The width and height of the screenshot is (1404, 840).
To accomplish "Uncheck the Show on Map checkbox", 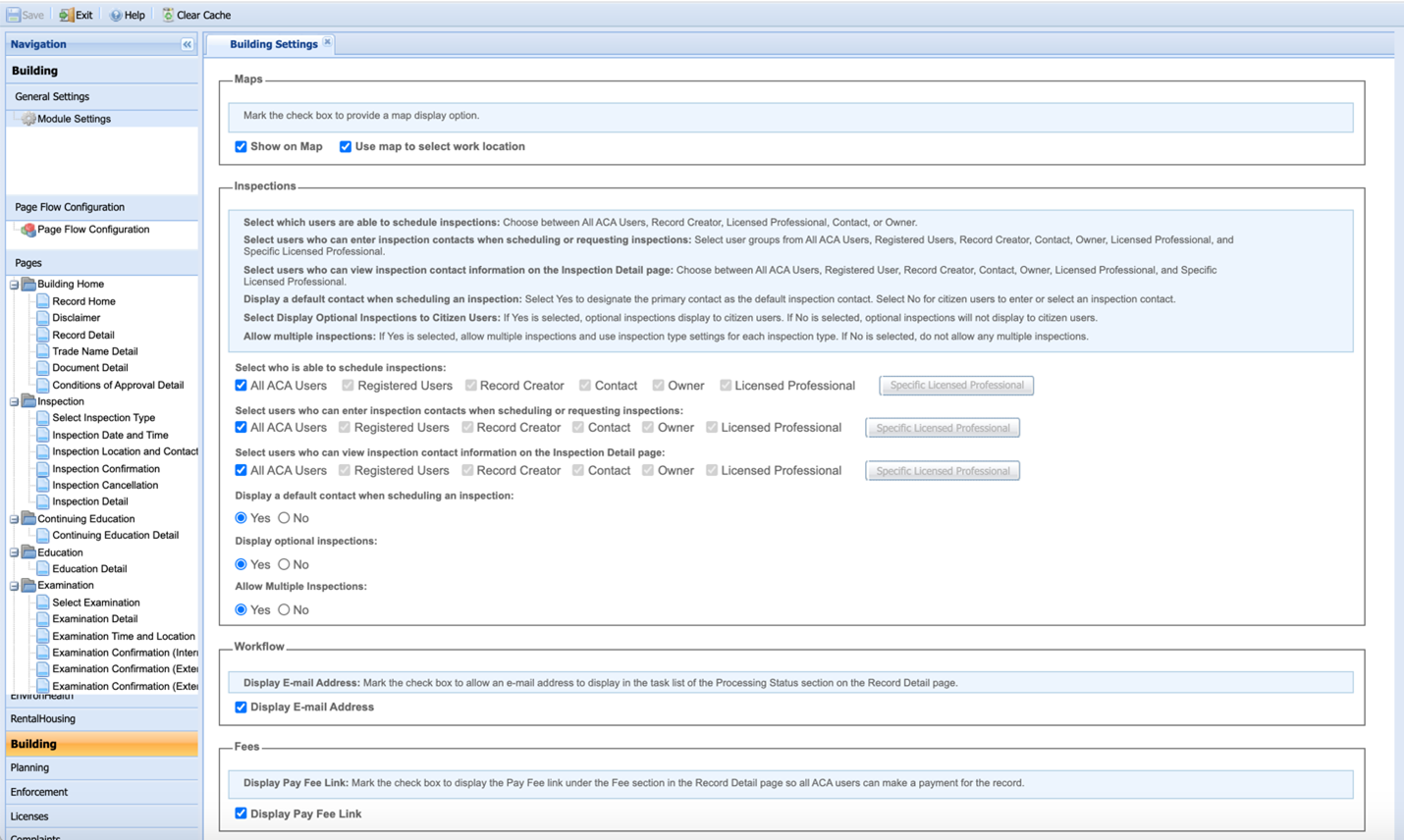I will coord(241,147).
